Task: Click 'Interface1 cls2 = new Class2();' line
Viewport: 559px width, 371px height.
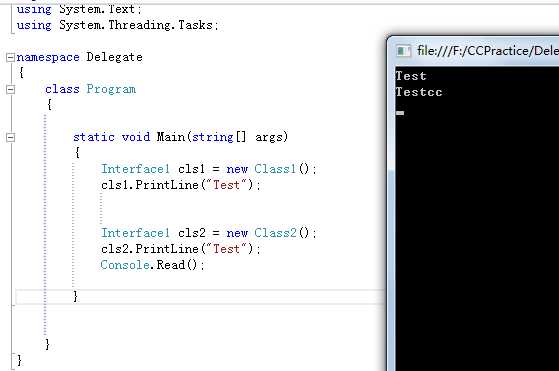Action: pyautogui.click(x=209, y=233)
